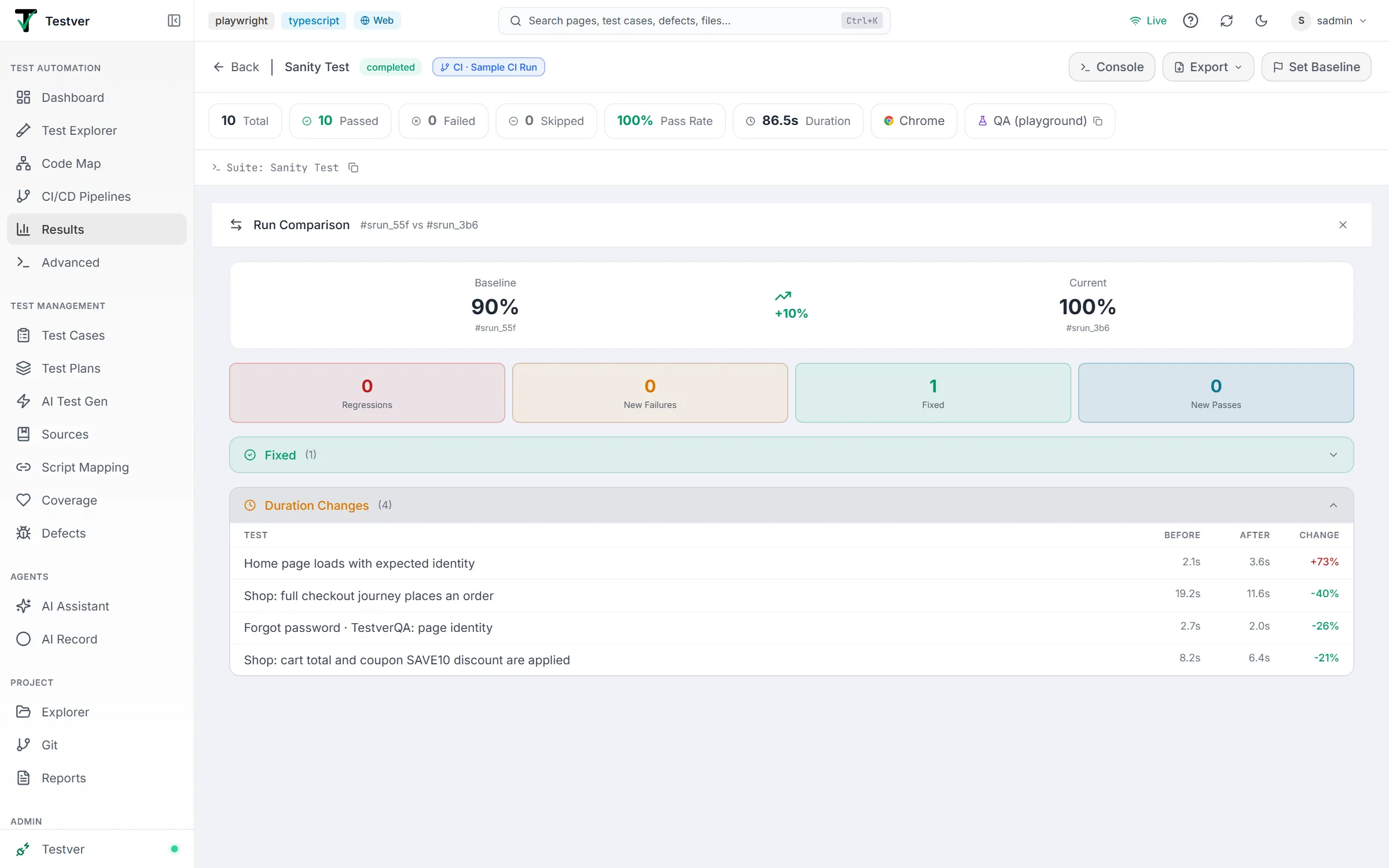This screenshot has height=868, width=1389.
Task: Click the Regressions count card
Action: [367, 393]
